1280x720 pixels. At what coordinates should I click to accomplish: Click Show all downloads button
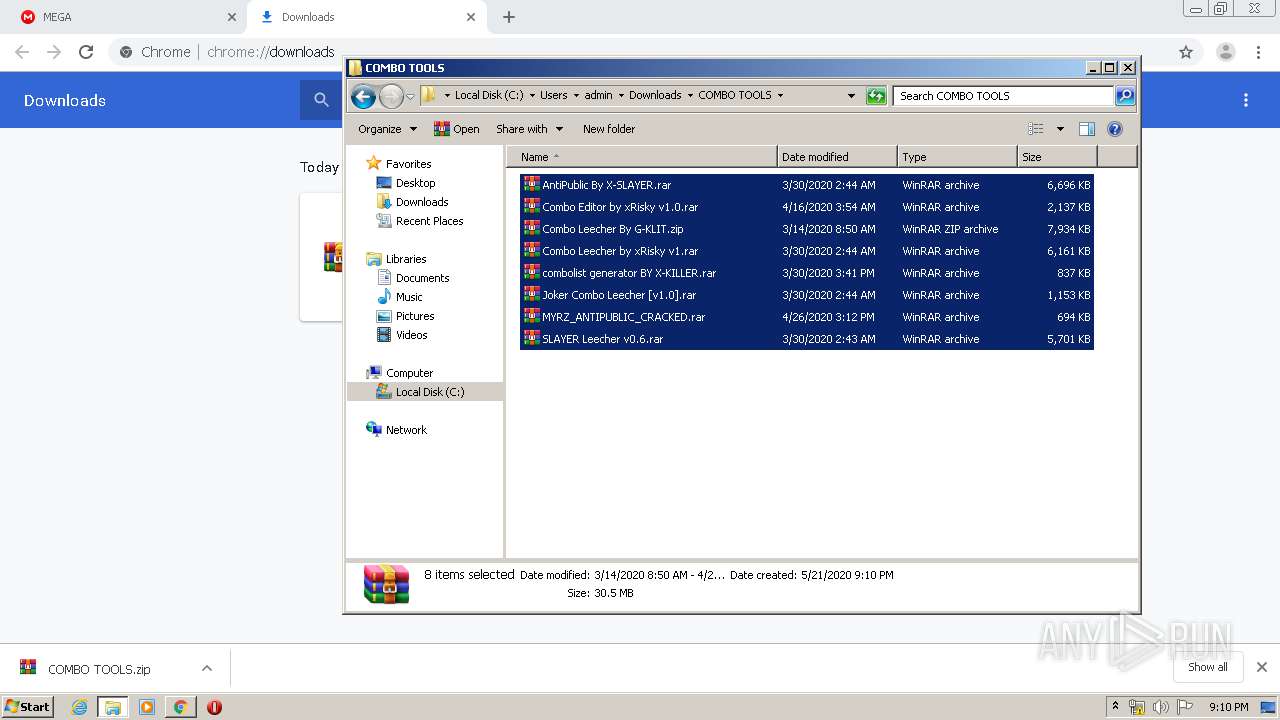click(1208, 667)
